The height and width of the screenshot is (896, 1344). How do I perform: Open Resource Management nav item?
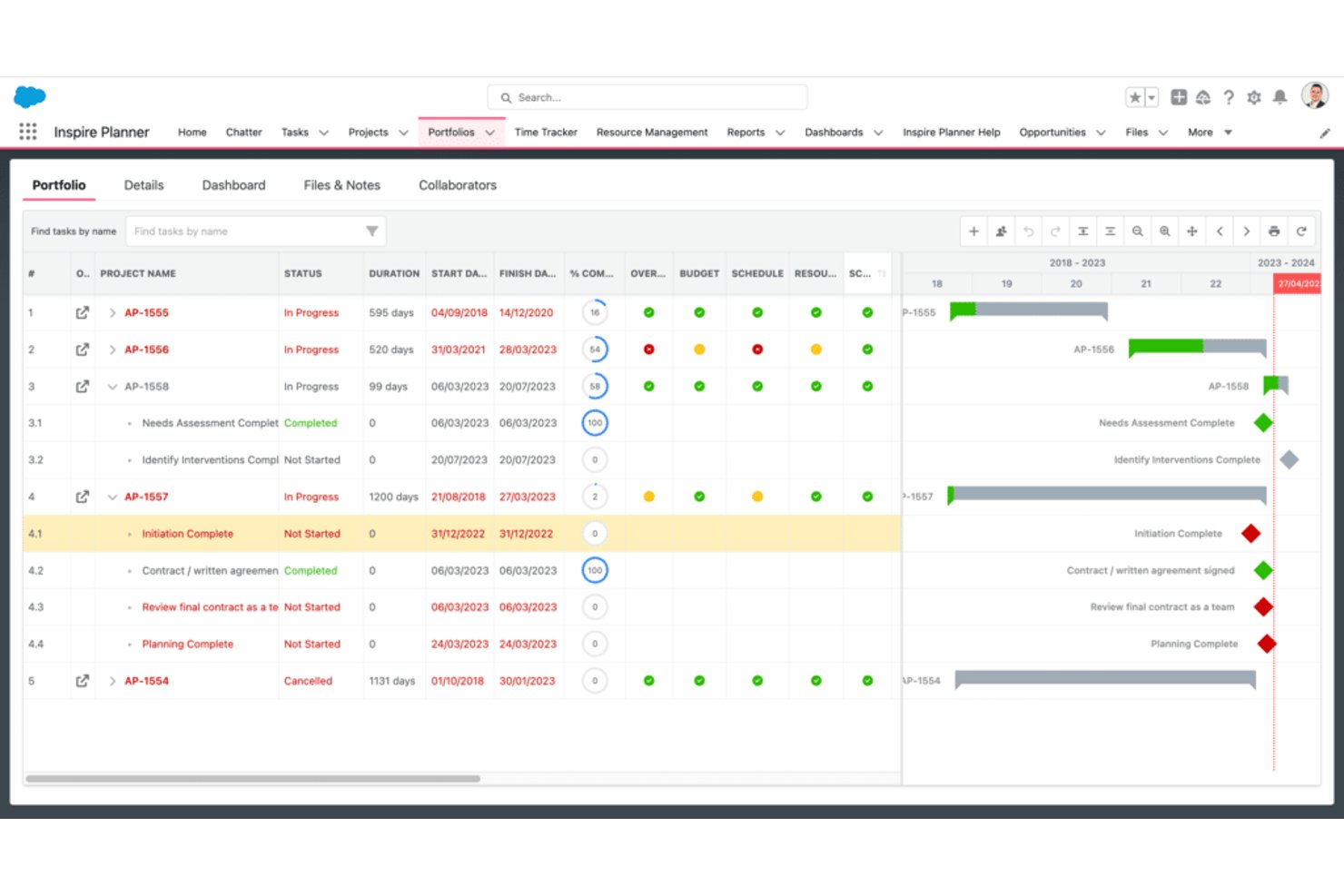tap(652, 133)
